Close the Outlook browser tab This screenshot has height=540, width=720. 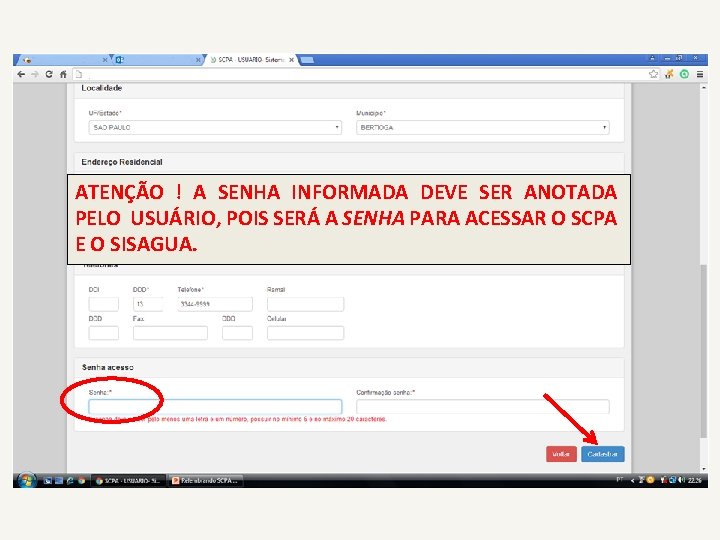[x=198, y=60]
